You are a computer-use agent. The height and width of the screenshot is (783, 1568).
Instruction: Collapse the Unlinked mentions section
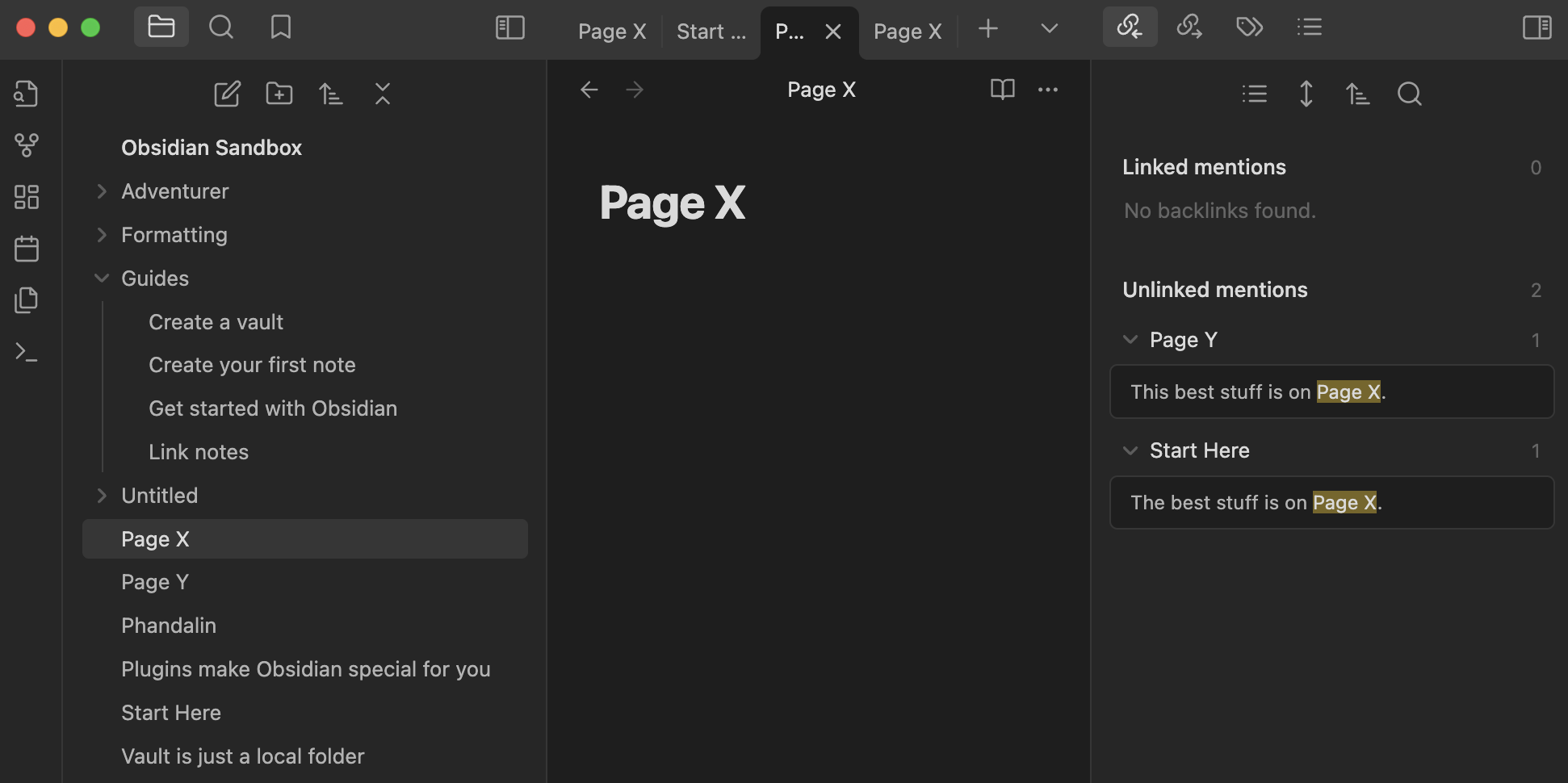[x=1214, y=290]
